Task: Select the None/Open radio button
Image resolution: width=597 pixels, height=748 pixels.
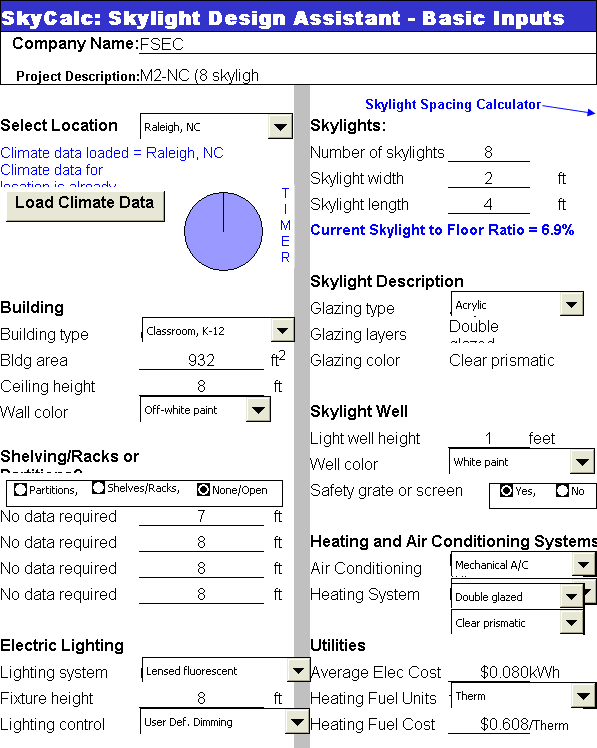Action: [203, 490]
